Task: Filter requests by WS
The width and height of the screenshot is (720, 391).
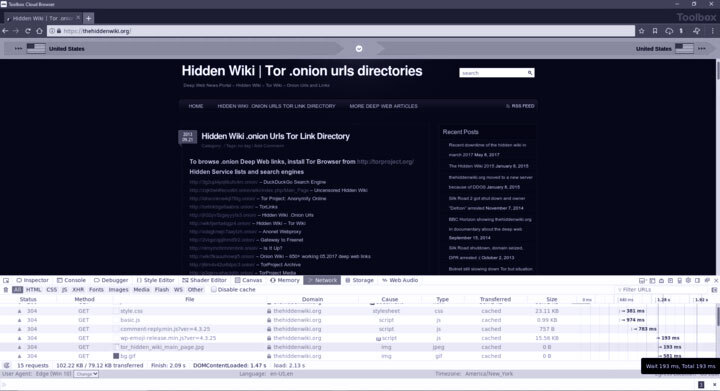Action: (x=178, y=290)
